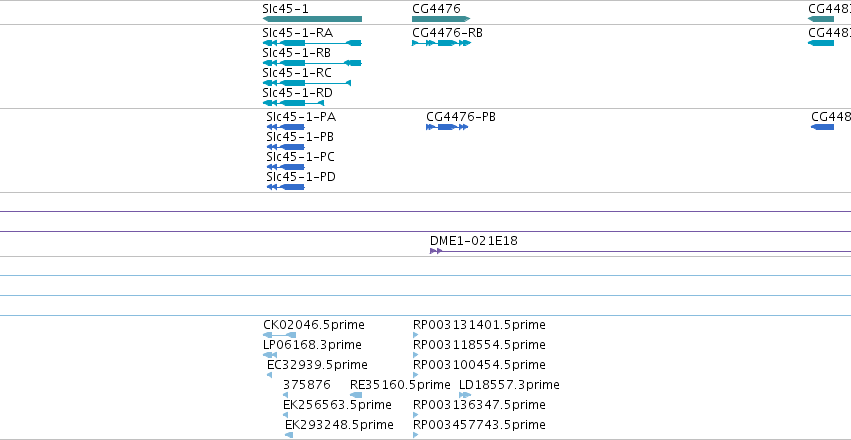851x440 pixels.
Task: Select the Slc45-1-PD protein label
Action: click(301, 177)
